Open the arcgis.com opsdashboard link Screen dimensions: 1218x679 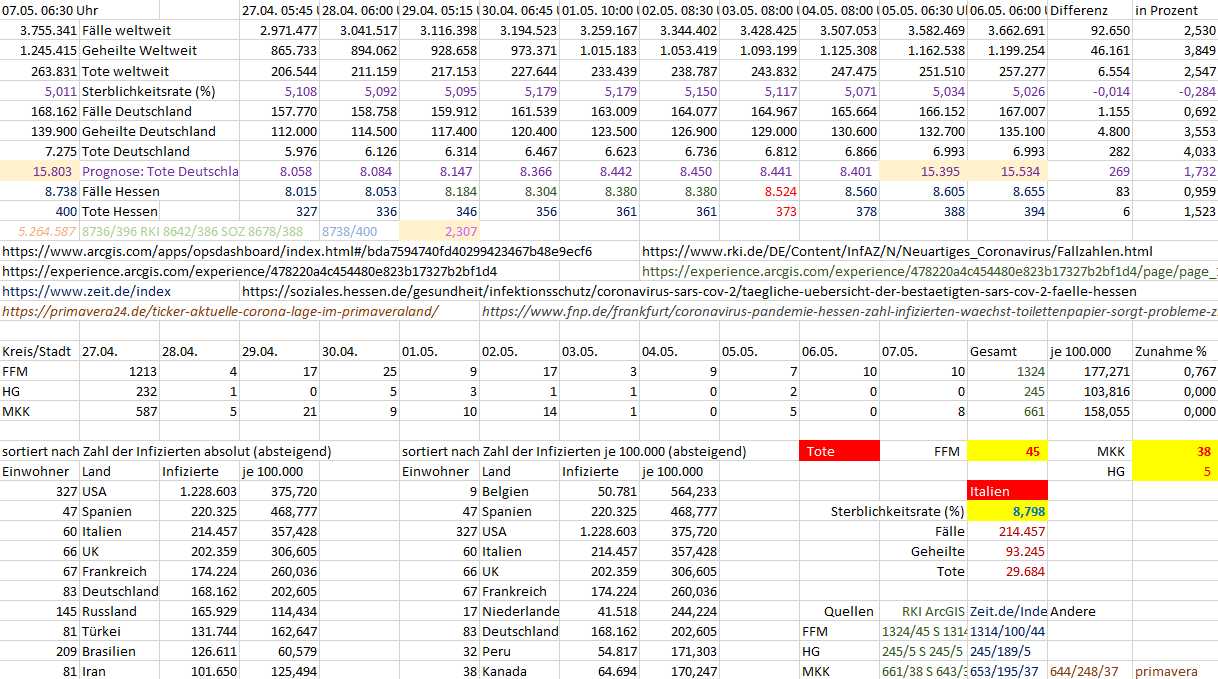tap(297, 251)
